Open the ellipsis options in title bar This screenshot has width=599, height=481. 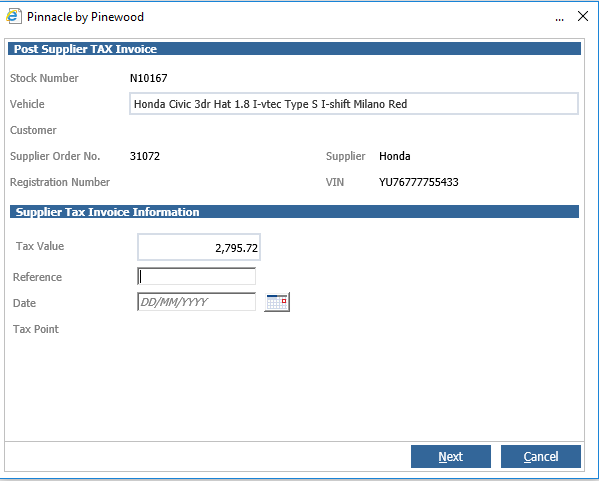coord(559,18)
